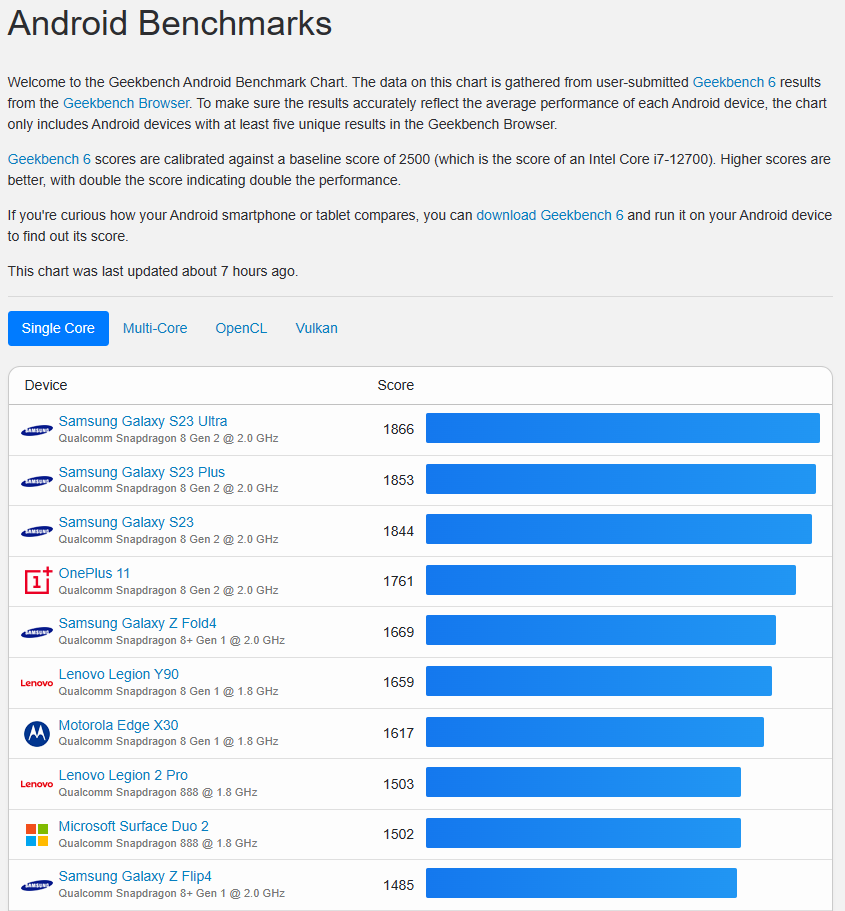Click Snapdragon 8 Gen 1 text under Edge X30
The width and height of the screenshot is (845, 911).
pos(169,741)
